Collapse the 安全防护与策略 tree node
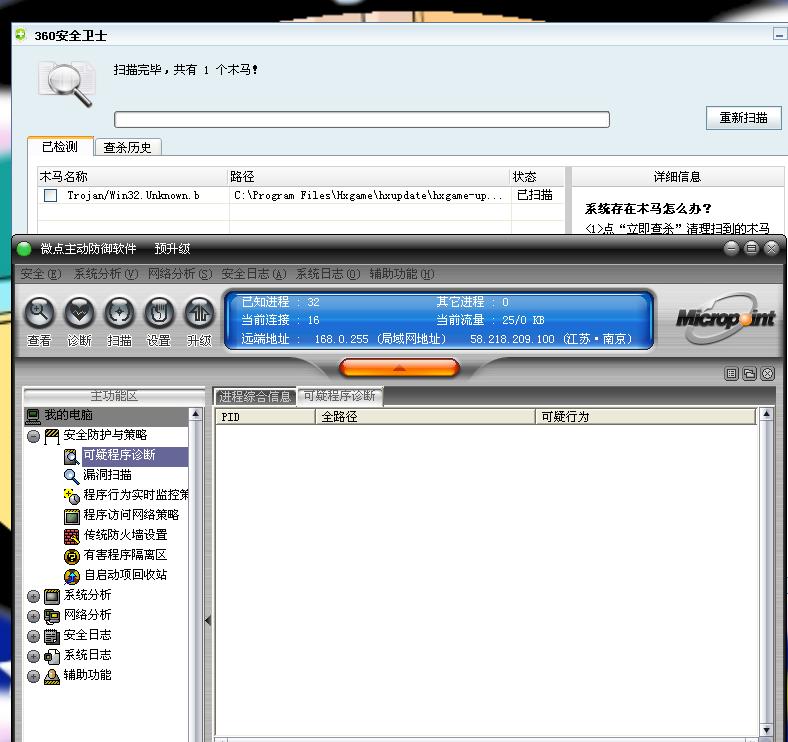 pyautogui.click(x=33, y=436)
